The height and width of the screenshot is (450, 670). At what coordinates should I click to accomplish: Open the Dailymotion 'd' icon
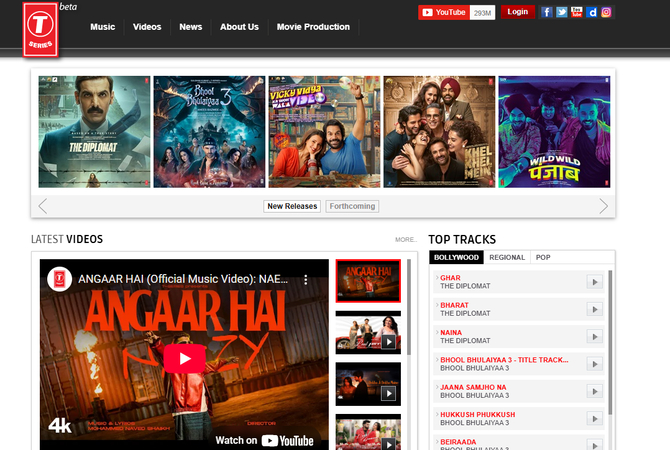[591, 12]
